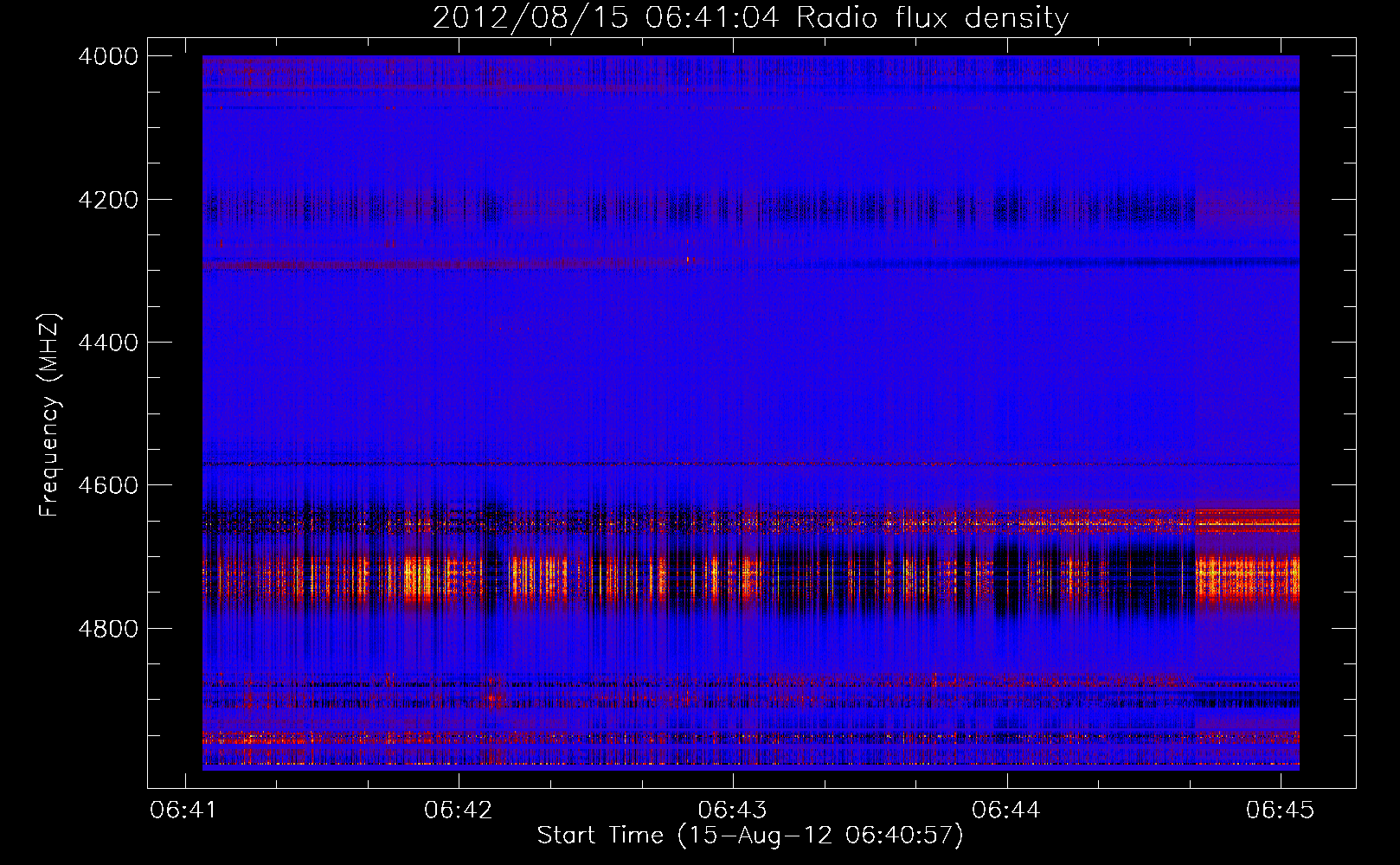The width and height of the screenshot is (1400, 865).
Task: Click the 4400 frequency tick label
Action: point(108,343)
